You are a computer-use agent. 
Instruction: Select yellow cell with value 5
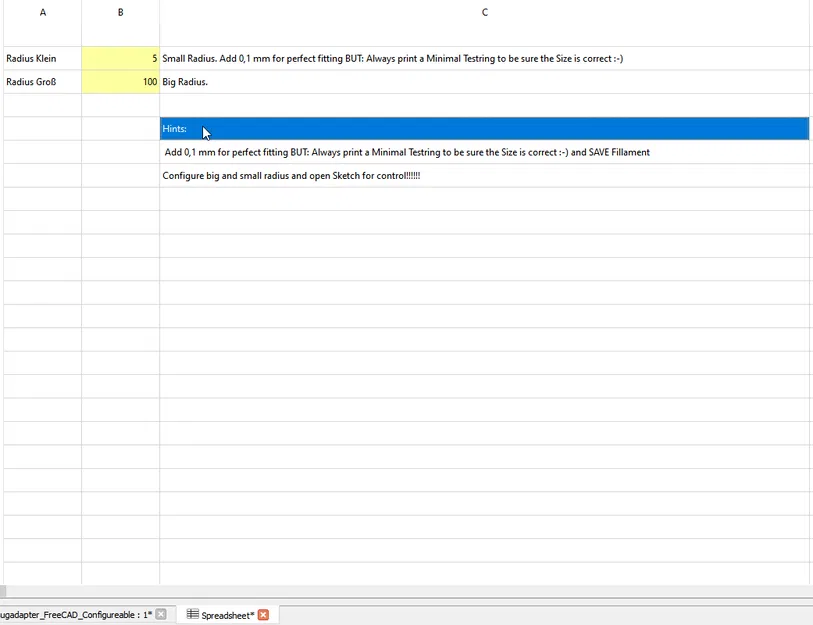120,59
